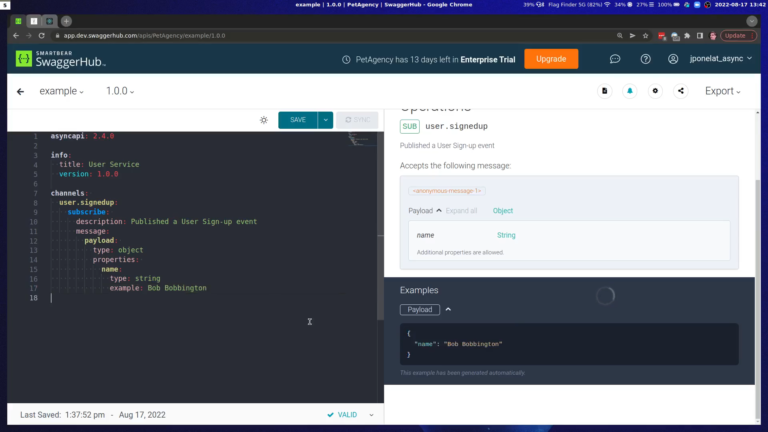The image size is (768, 432).
Task: Toggle the editor light/dark theme sun icon
Action: (264, 120)
